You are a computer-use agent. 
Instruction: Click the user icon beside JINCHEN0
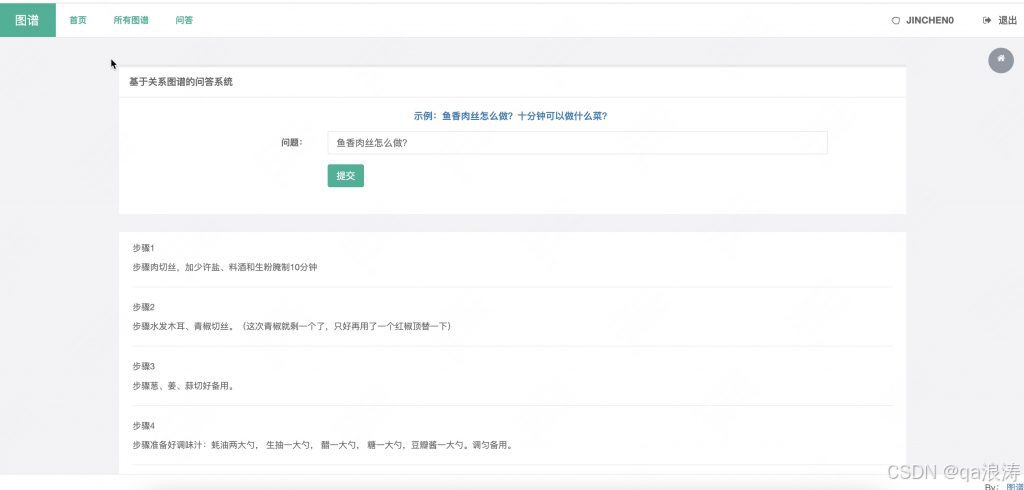tap(895, 20)
